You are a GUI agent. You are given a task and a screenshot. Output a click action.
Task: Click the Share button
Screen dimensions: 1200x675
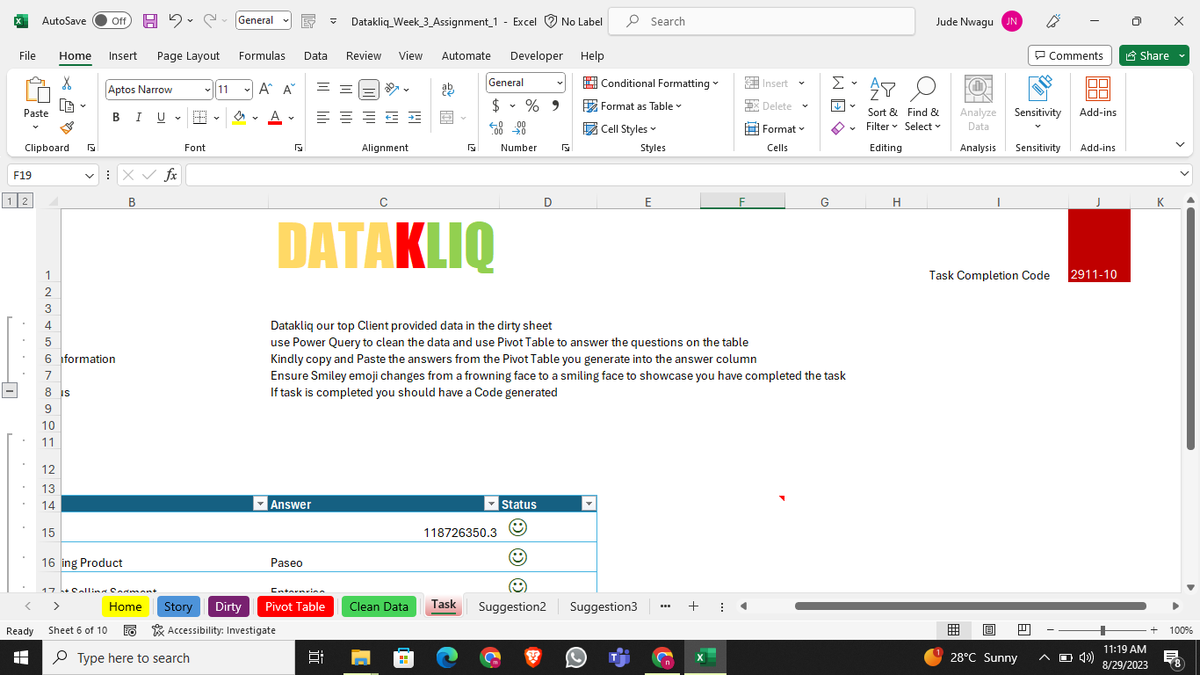pos(1153,56)
